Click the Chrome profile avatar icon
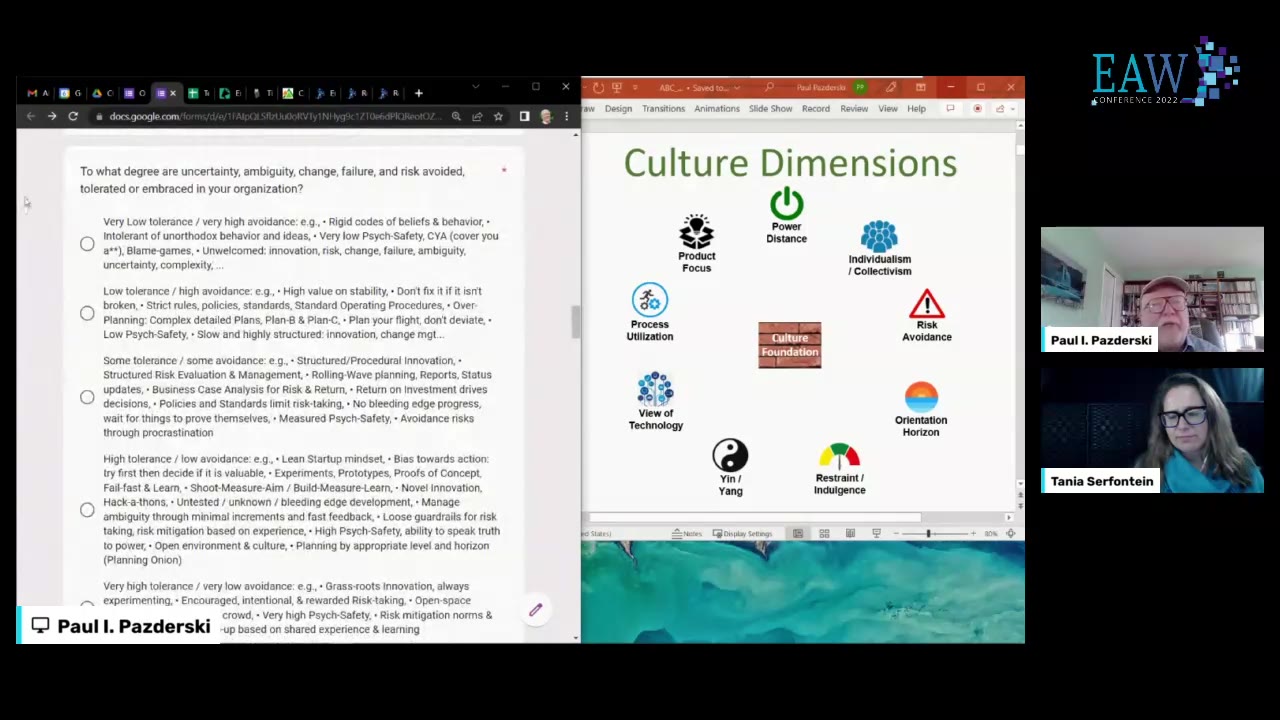 (x=546, y=116)
